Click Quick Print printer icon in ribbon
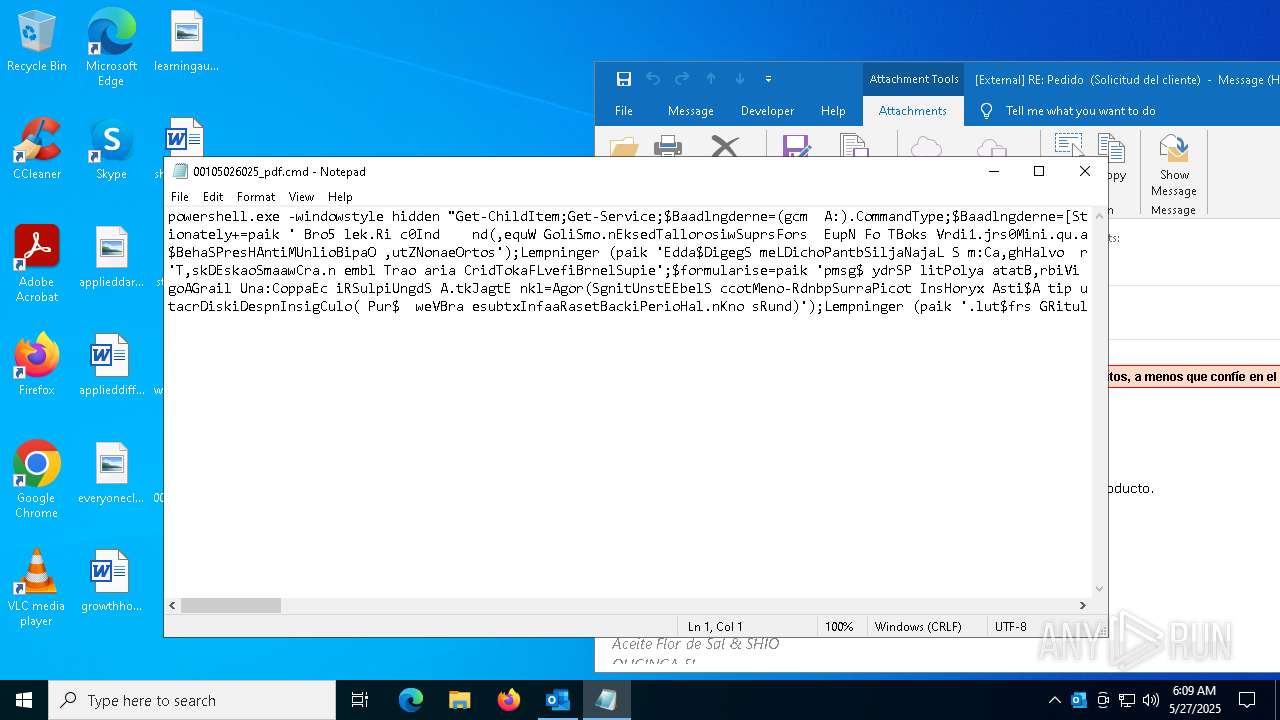The height and width of the screenshot is (720, 1280). (x=668, y=148)
